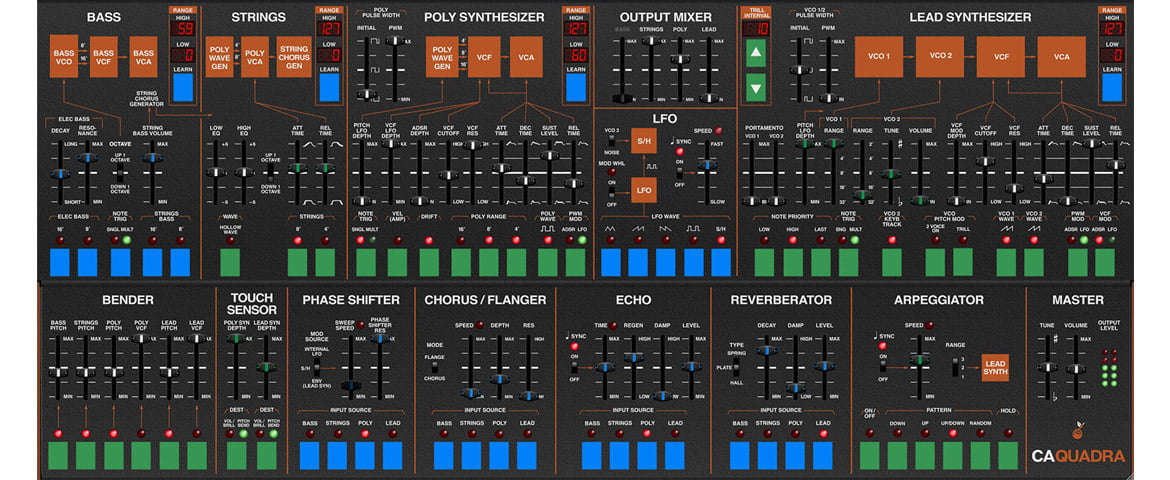Click the Cherry Audio logo above CA Quadra
The image size is (1170, 480).
[x=1077, y=431]
